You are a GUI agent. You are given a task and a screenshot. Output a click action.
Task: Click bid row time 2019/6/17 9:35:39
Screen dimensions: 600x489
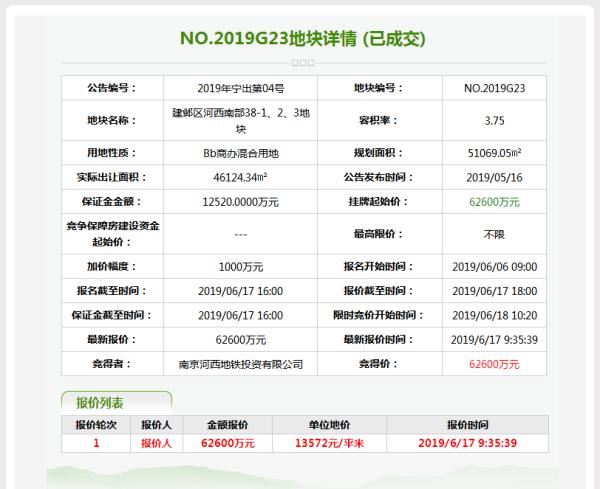(x=468, y=443)
